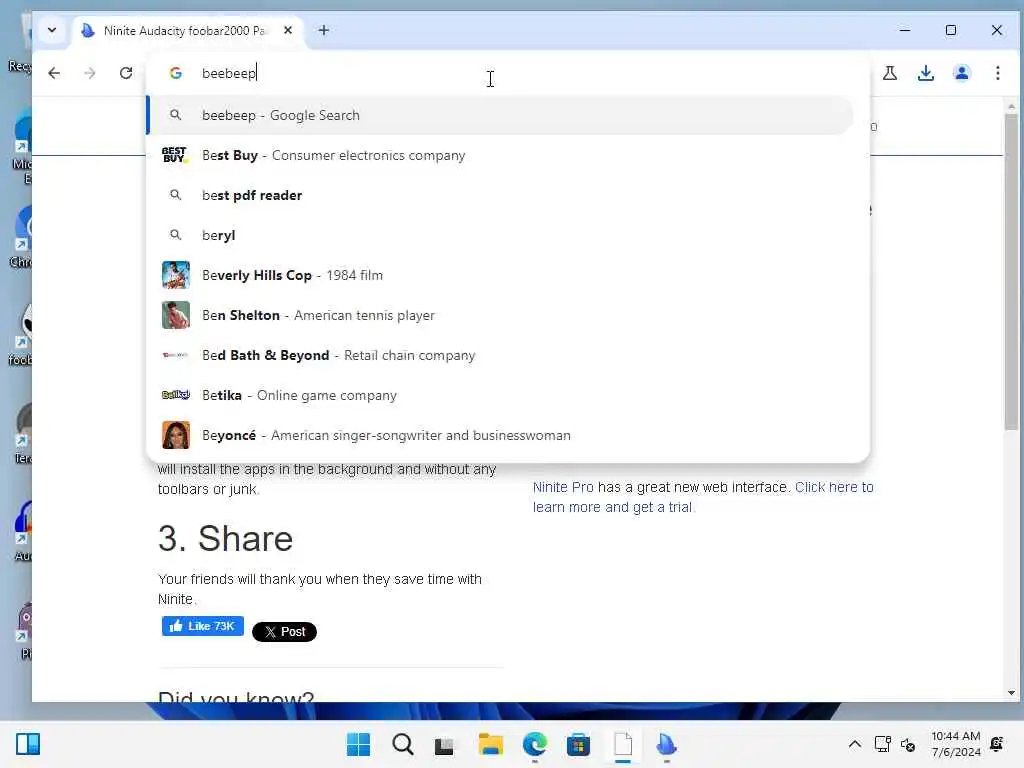Viewport: 1024px width, 768px height.
Task: Select 'best pdf reader' suggestion
Action: point(501,195)
